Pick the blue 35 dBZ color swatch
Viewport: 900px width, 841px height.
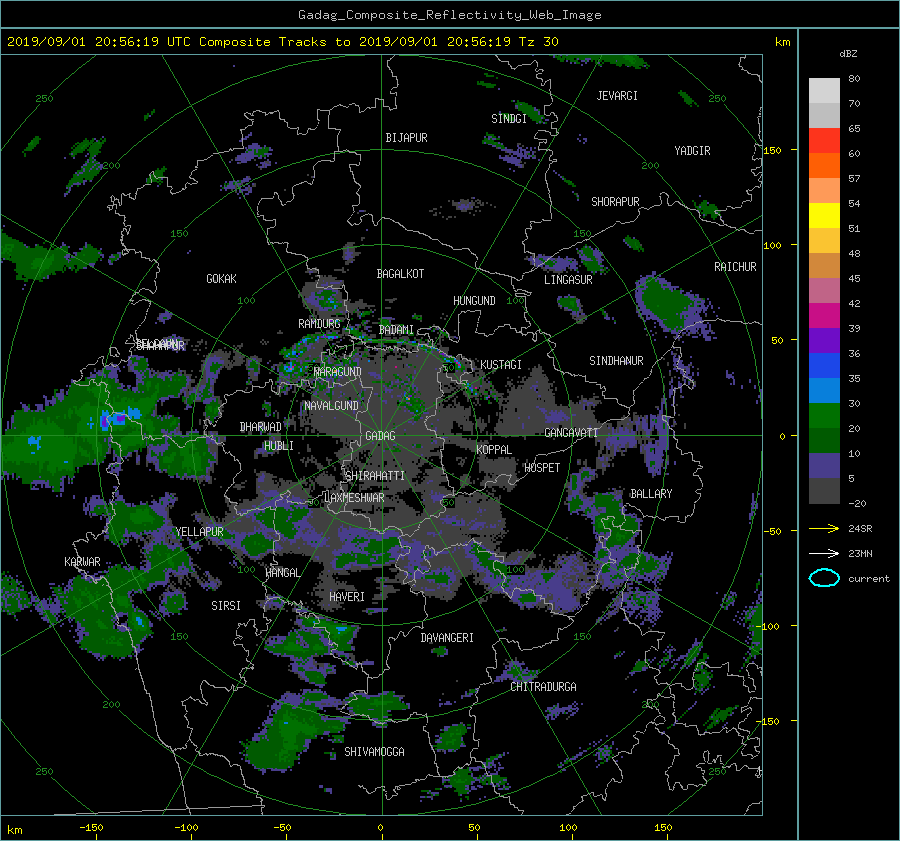point(824,366)
